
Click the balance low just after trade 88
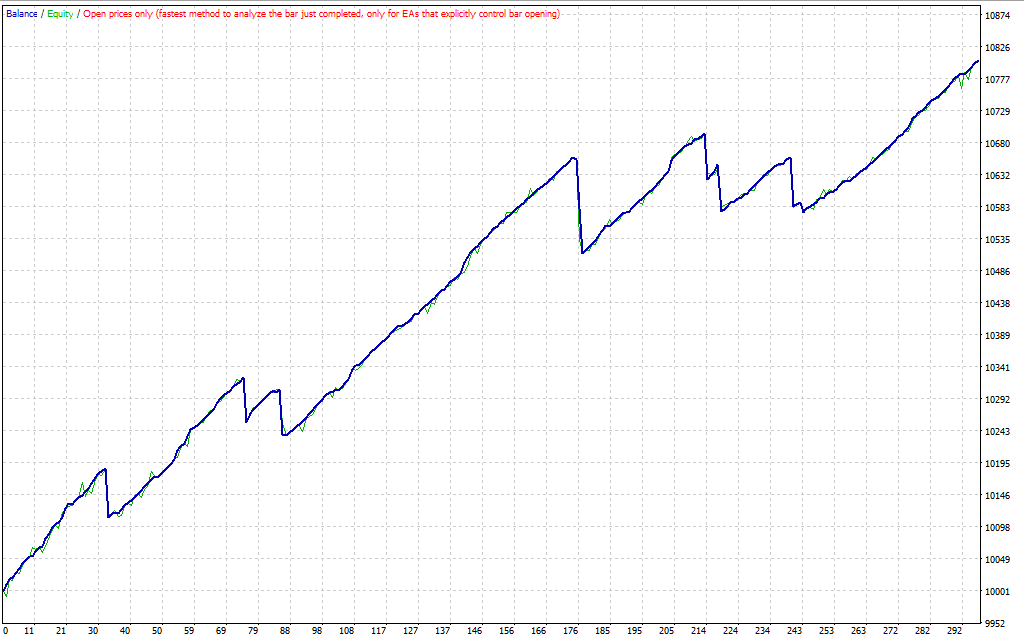pos(285,435)
